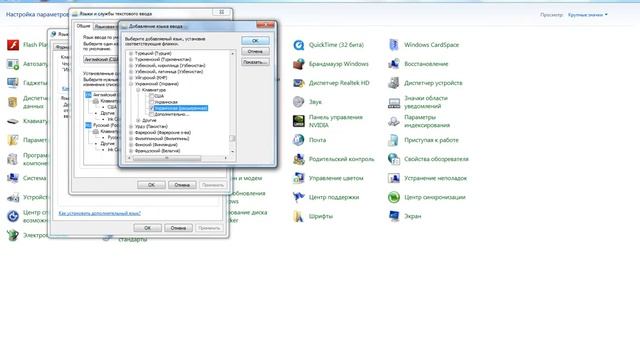Image resolution: width=640 pixels, height=360 pixels.
Task: Select Филиппинский (Филиппины) row
Action: [162, 138]
